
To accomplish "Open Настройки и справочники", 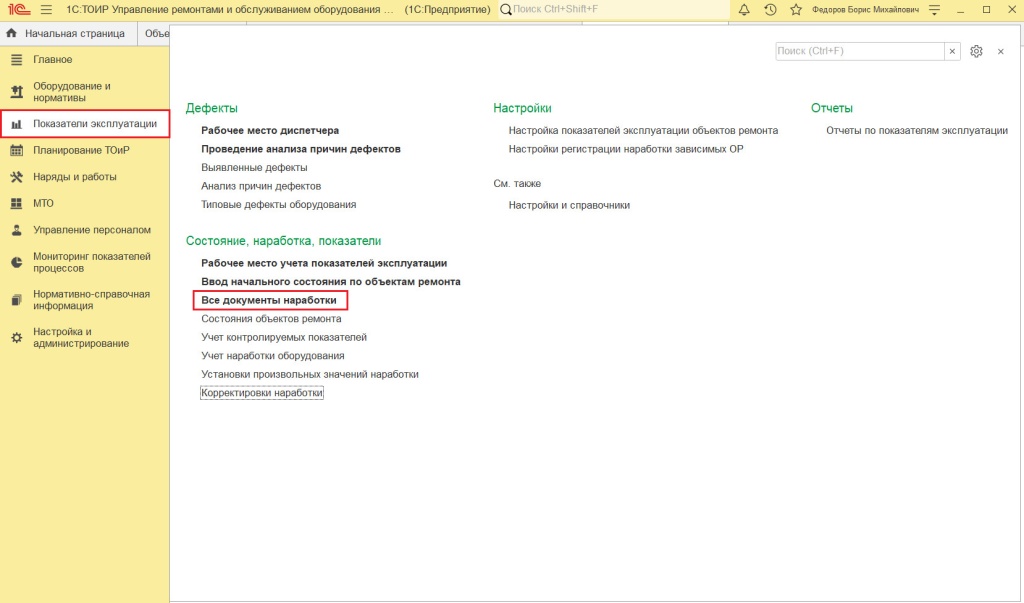I will [569, 205].
